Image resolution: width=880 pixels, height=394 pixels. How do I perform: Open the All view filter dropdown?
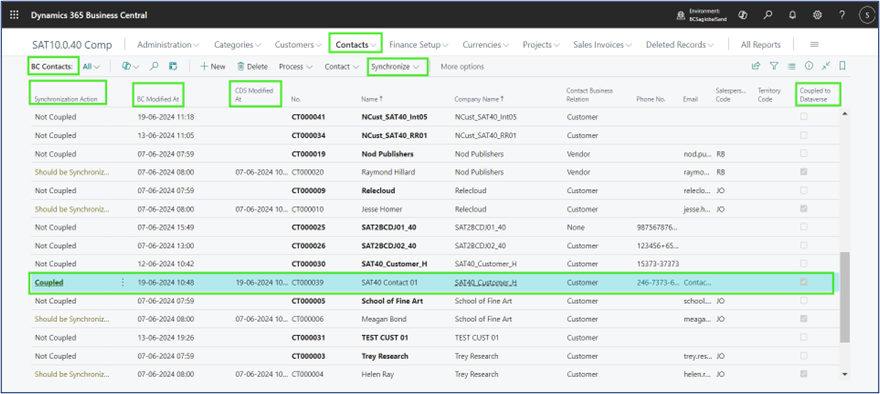pos(91,66)
